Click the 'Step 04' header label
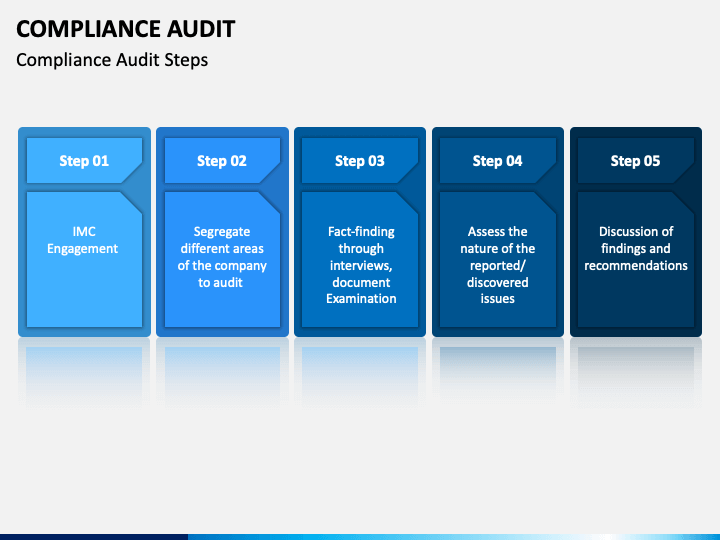 498,161
